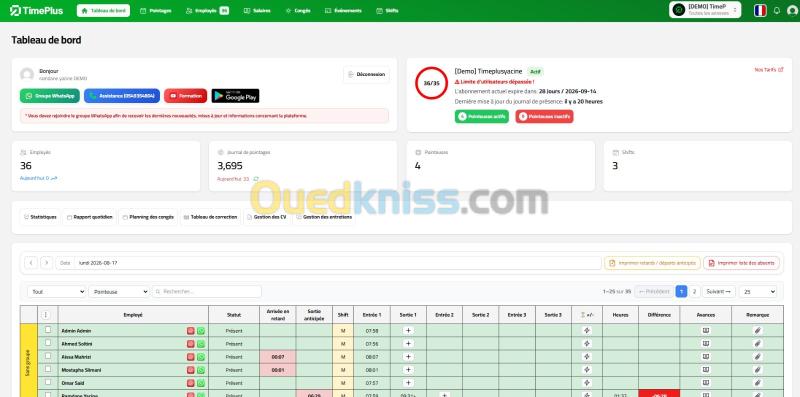This screenshot has width=800, height=397.
Task: Click the Déconnexion button
Action: click(366, 75)
